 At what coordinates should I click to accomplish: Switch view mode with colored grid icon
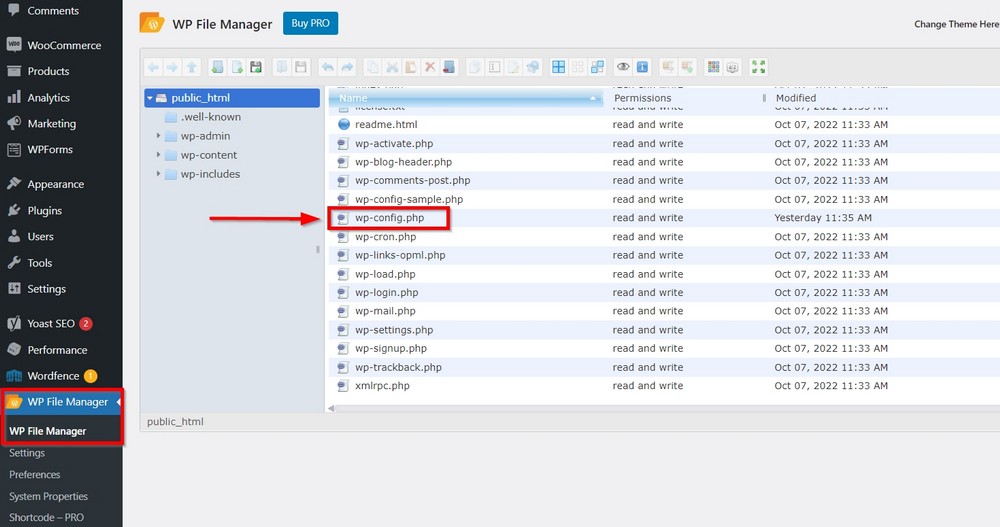(714, 67)
